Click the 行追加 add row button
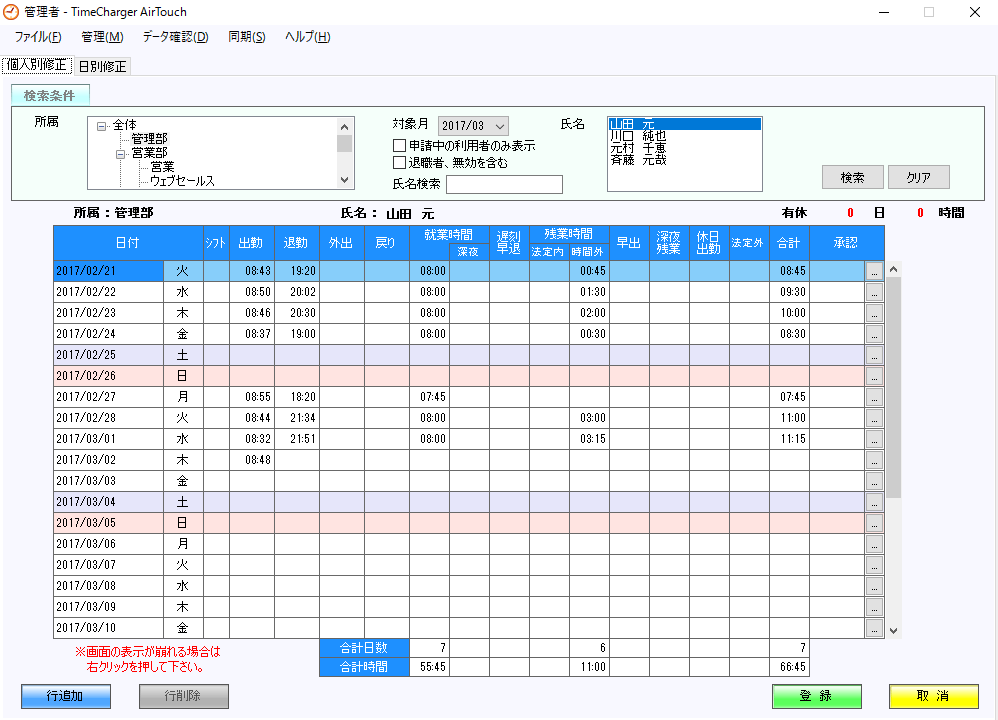 (x=65, y=696)
